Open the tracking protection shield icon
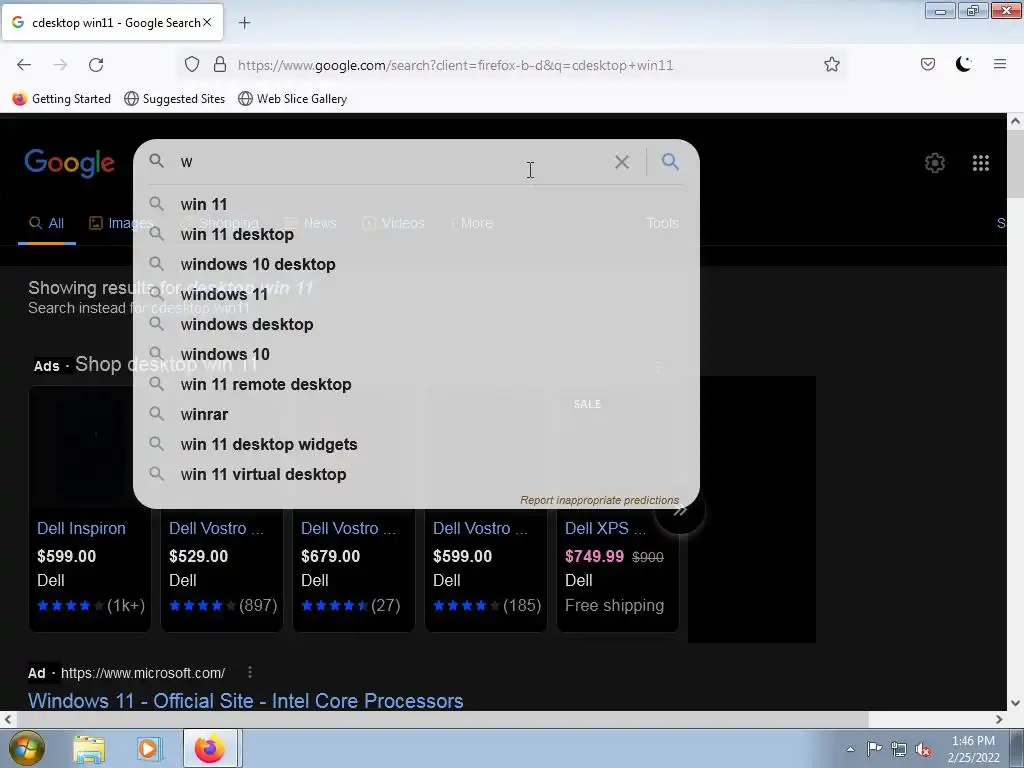Screen dimensions: 1024x768 pyautogui.click(x=191, y=64)
